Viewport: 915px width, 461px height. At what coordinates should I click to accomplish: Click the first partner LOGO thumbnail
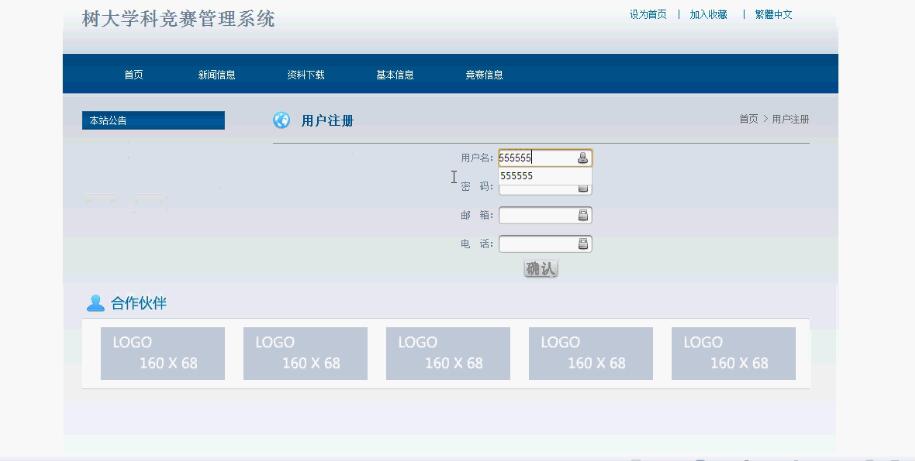163,353
